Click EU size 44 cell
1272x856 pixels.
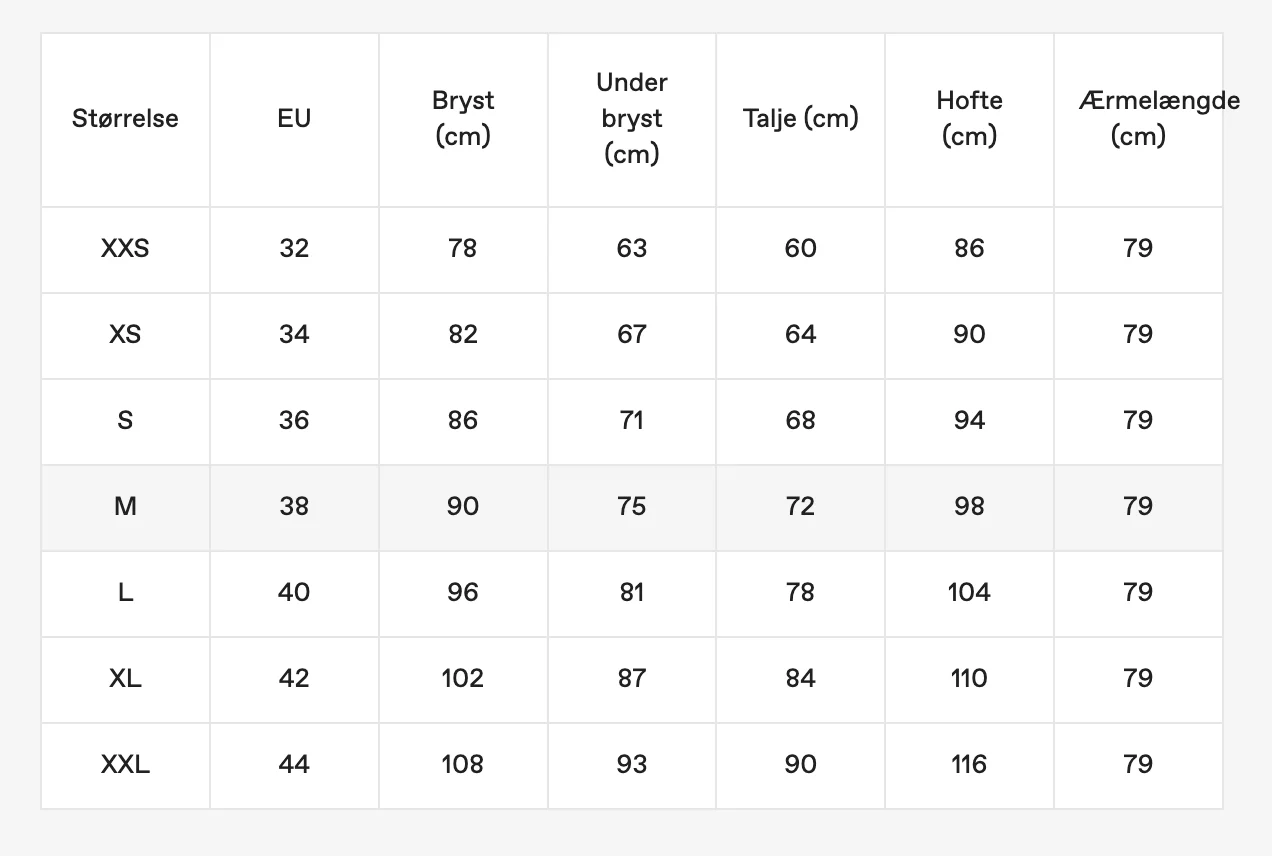294,765
